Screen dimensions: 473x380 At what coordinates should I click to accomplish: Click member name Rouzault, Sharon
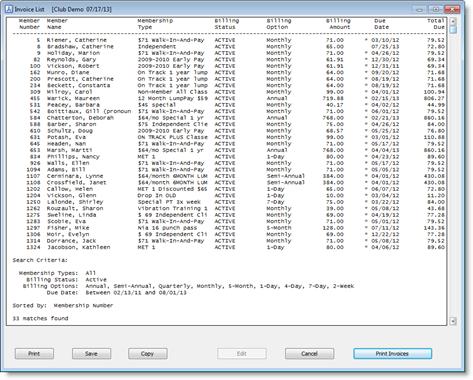[75, 209]
